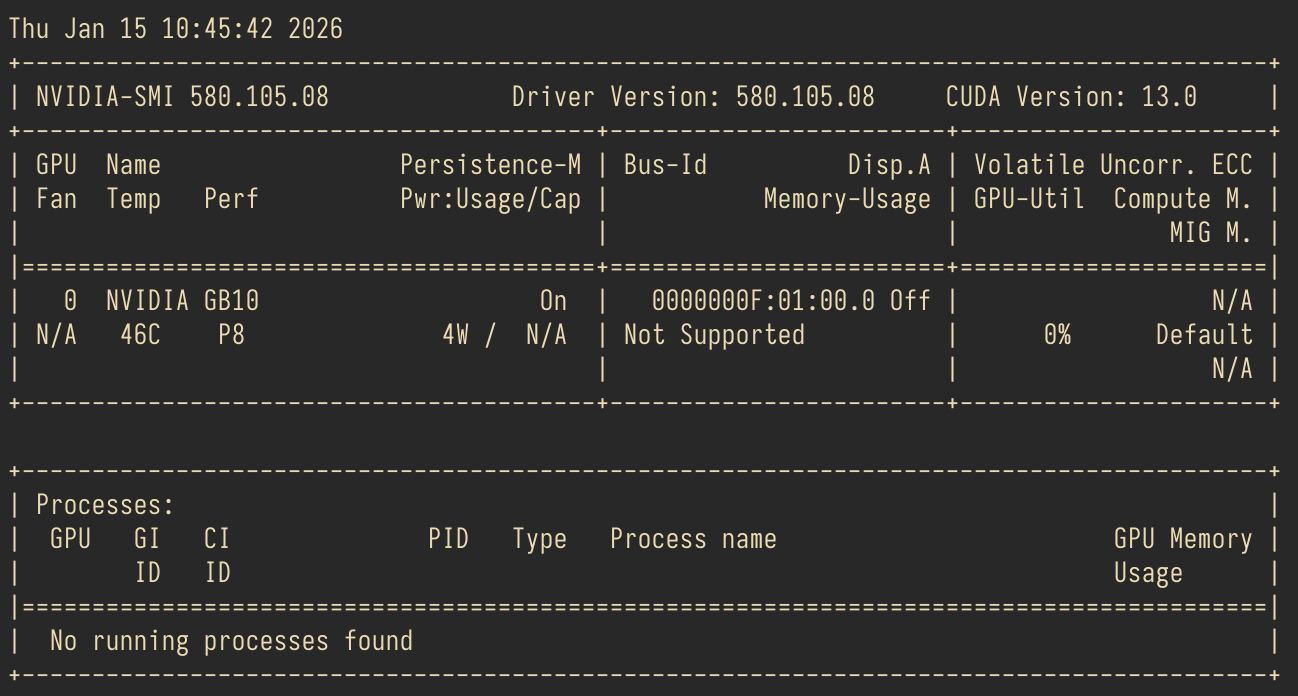
Task: Click the Volatile Uncorr. ECC header
Action: tap(1112, 165)
